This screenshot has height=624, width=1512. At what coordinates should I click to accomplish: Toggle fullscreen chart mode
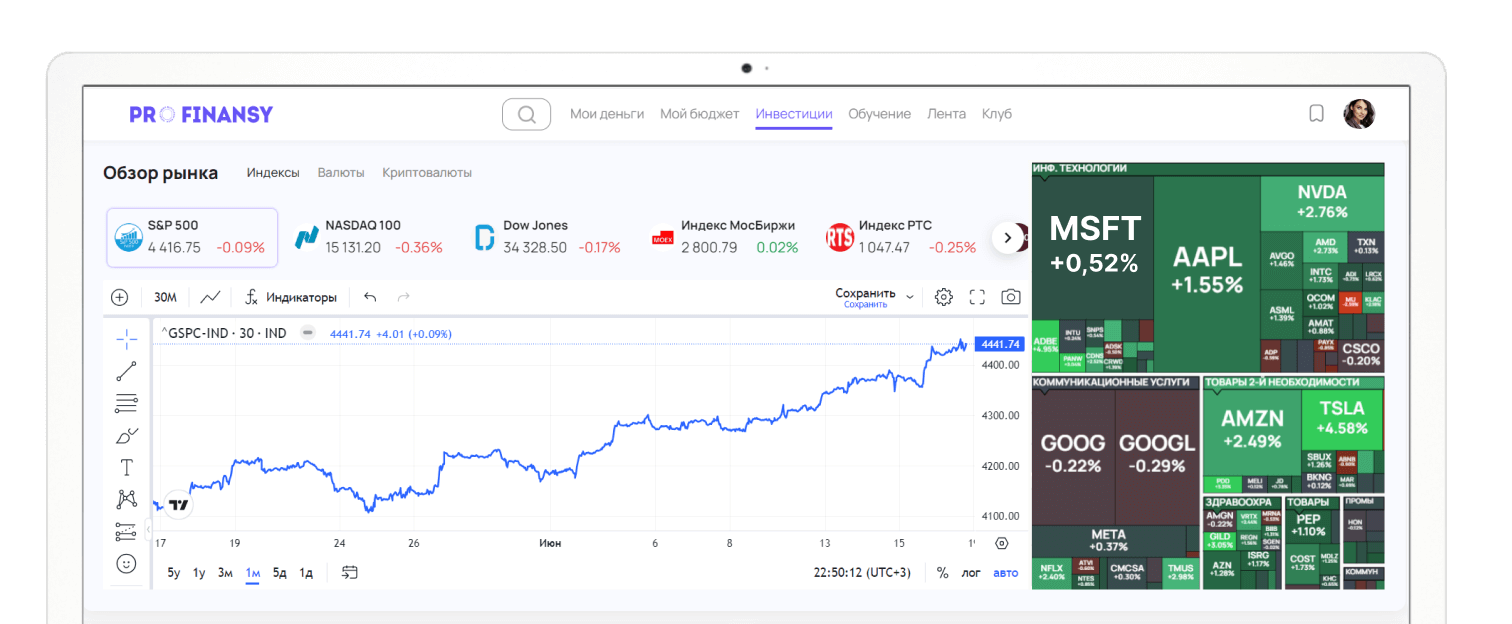coord(978,297)
